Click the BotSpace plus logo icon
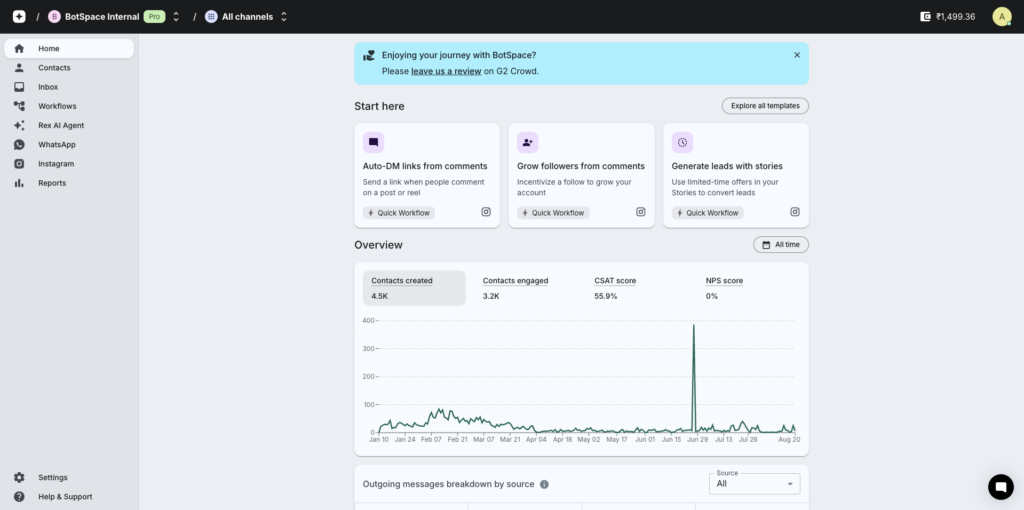This screenshot has width=1024, height=510. coord(19,16)
